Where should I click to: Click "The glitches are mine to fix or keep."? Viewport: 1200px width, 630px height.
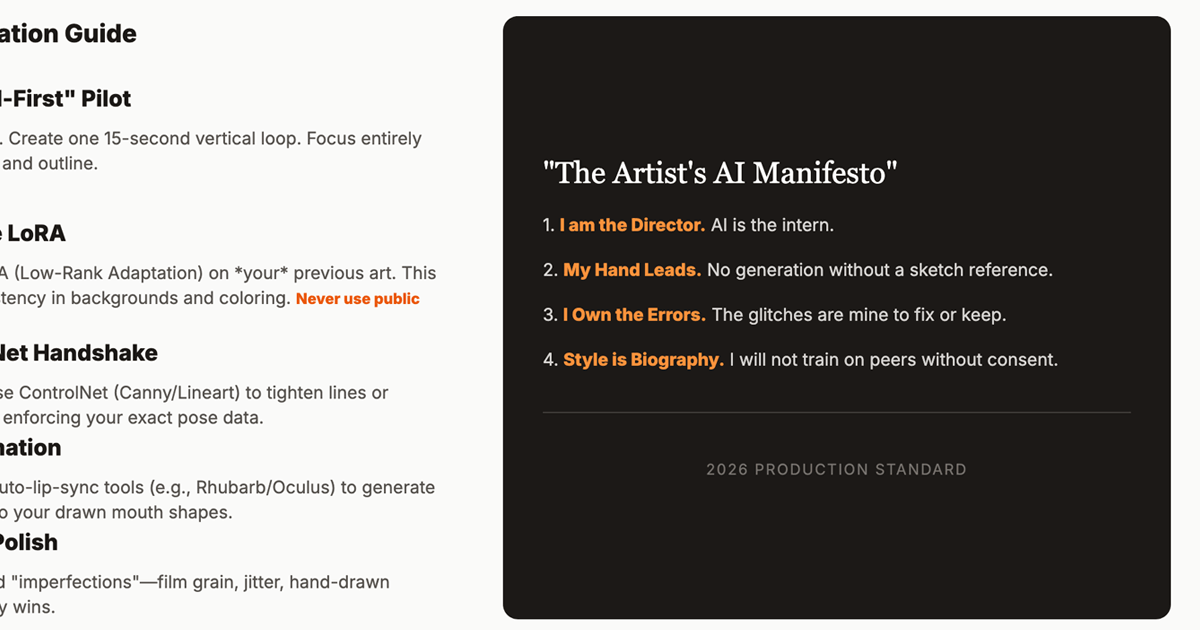pos(858,315)
